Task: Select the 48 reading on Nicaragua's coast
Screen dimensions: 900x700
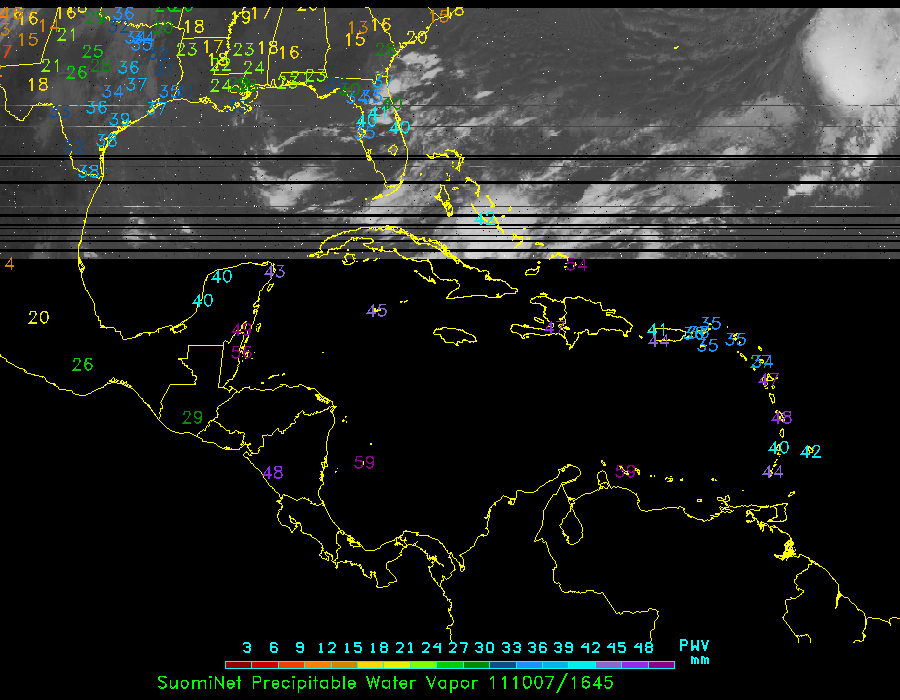Action: pyautogui.click(x=273, y=473)
